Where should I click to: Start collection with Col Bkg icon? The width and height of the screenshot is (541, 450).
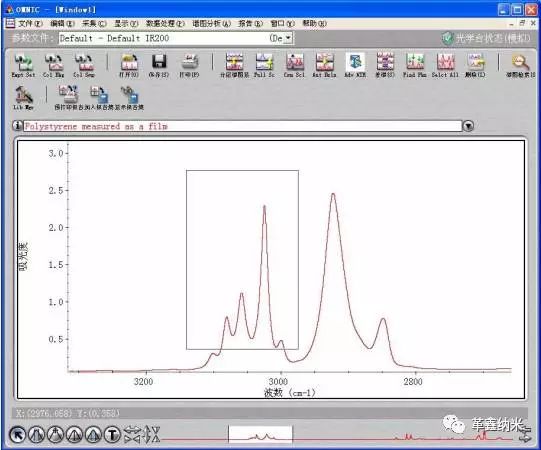[x=53, y=66]
